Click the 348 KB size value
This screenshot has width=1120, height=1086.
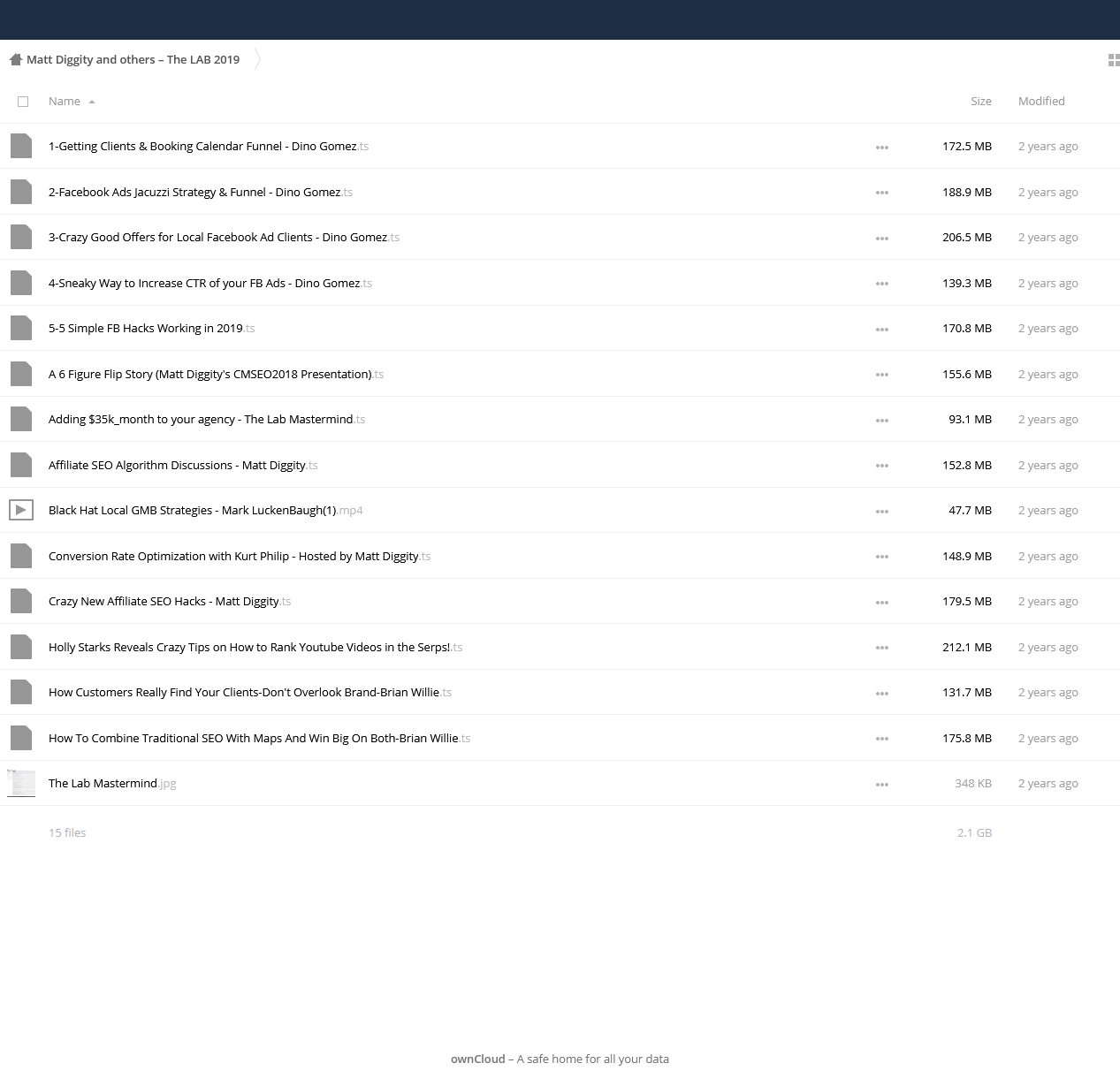click(x=973, y=784)
